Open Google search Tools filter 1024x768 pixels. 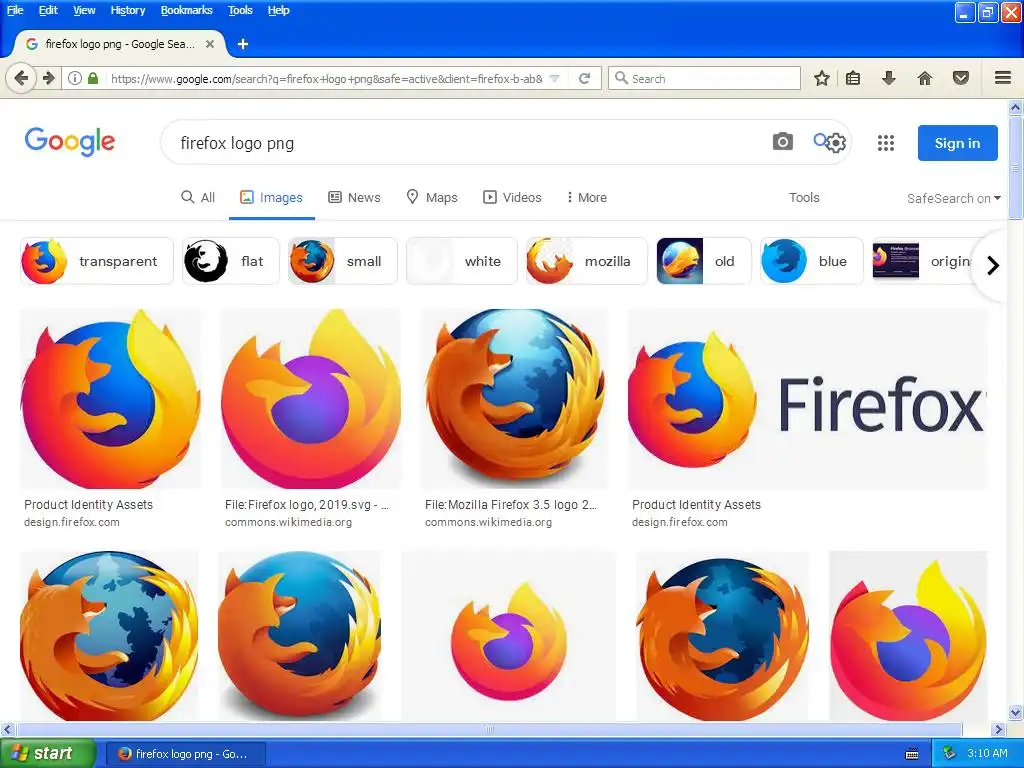(804, 197)
